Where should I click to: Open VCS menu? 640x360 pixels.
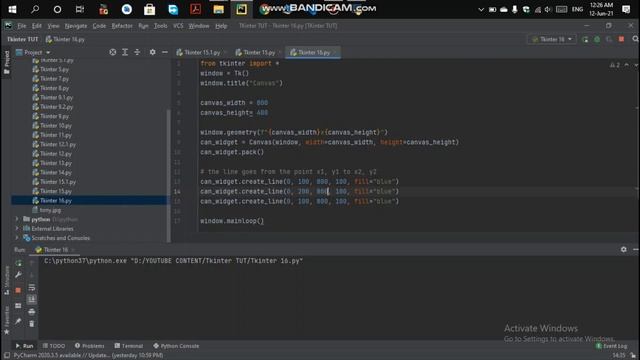tap(178, 26)
